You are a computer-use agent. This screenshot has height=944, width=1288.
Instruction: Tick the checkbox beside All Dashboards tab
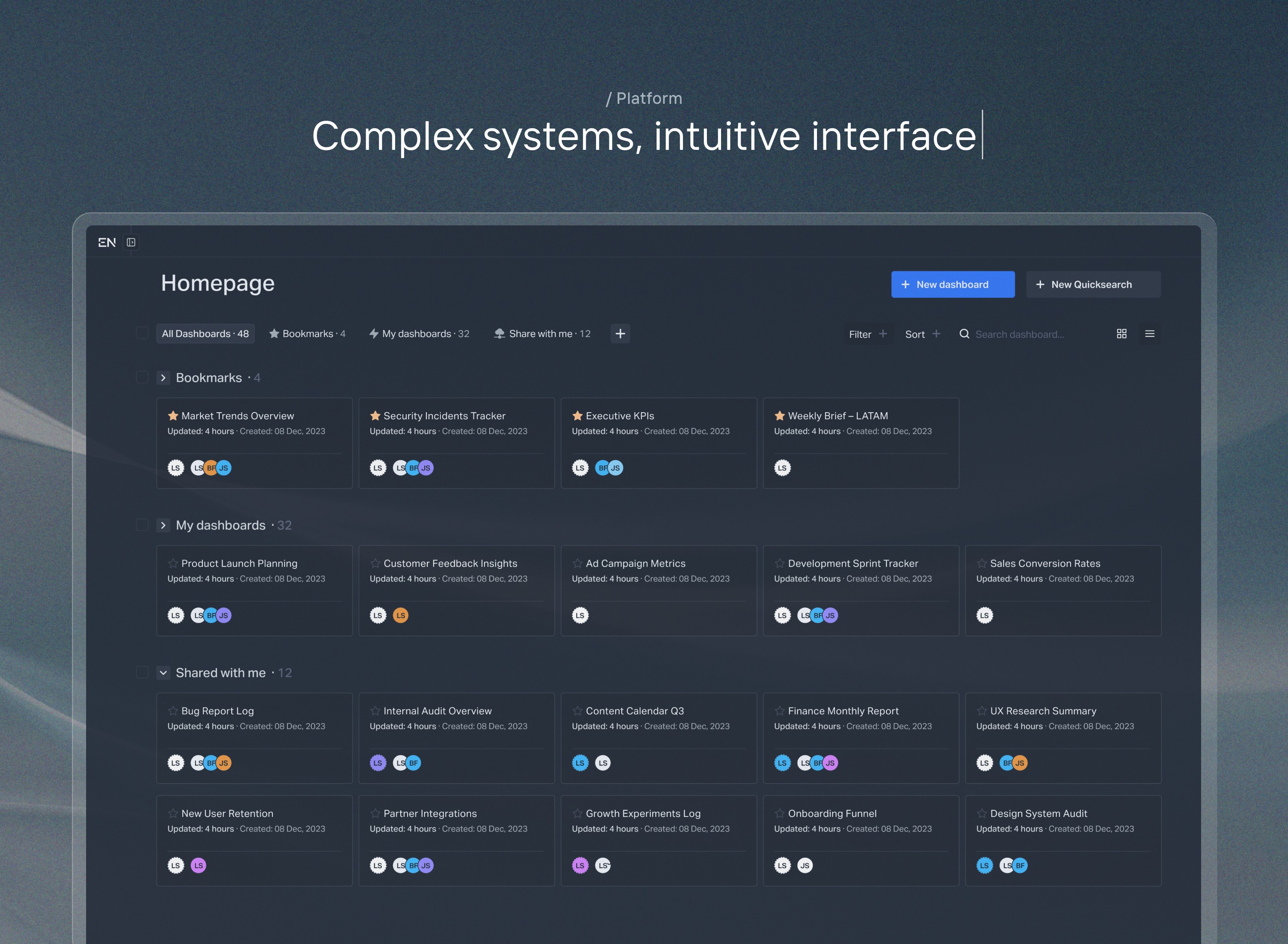click(142, 333)
